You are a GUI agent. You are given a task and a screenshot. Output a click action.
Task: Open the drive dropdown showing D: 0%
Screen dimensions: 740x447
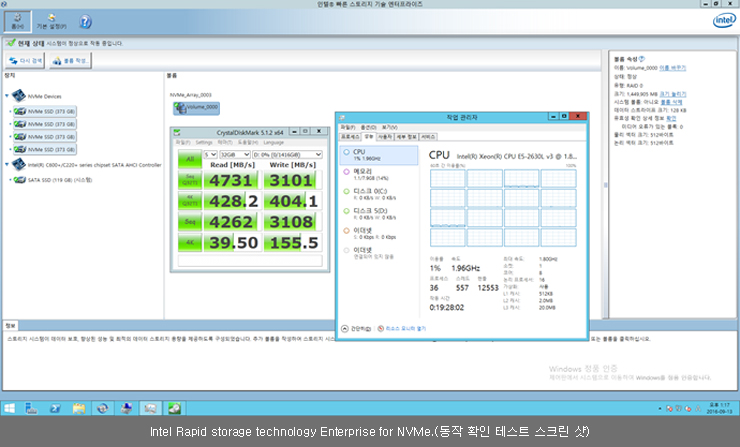point(287,154)
